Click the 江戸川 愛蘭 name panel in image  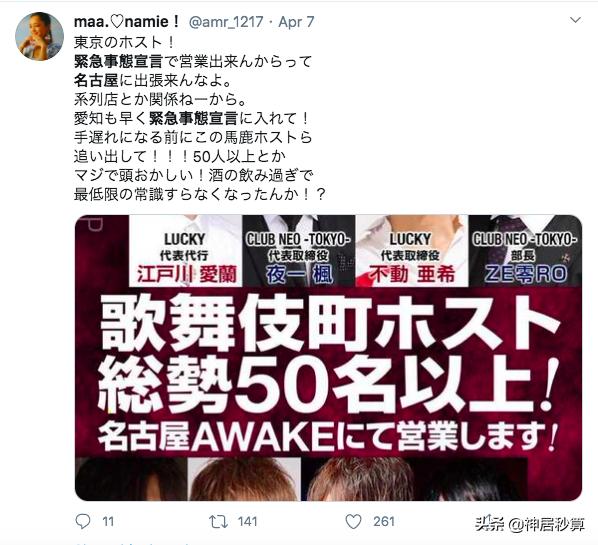(x=186, y=251)
